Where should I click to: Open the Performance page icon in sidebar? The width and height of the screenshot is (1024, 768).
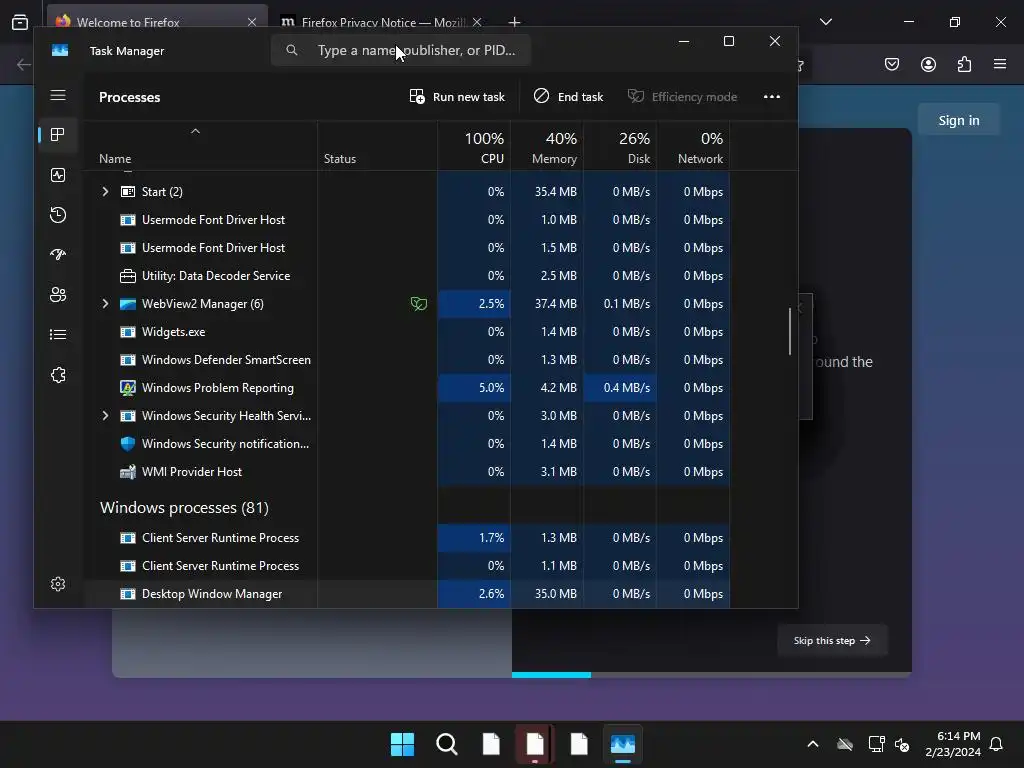(x=58, y=175)
